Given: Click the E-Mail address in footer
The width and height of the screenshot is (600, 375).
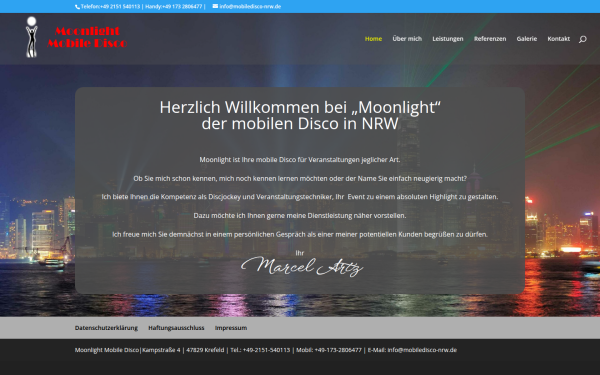Looking at the screenshot, I should (422, 350).
